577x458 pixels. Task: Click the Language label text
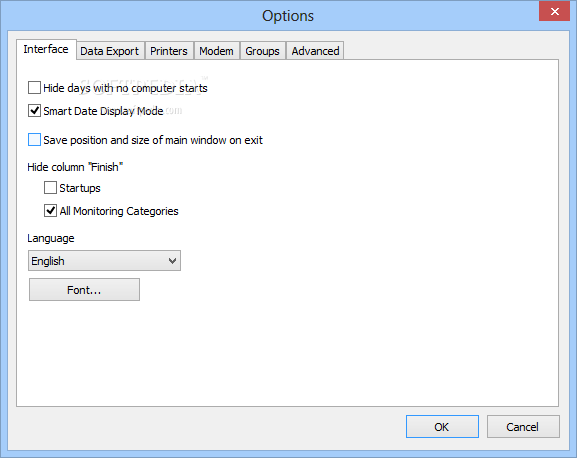pos(51,238)
